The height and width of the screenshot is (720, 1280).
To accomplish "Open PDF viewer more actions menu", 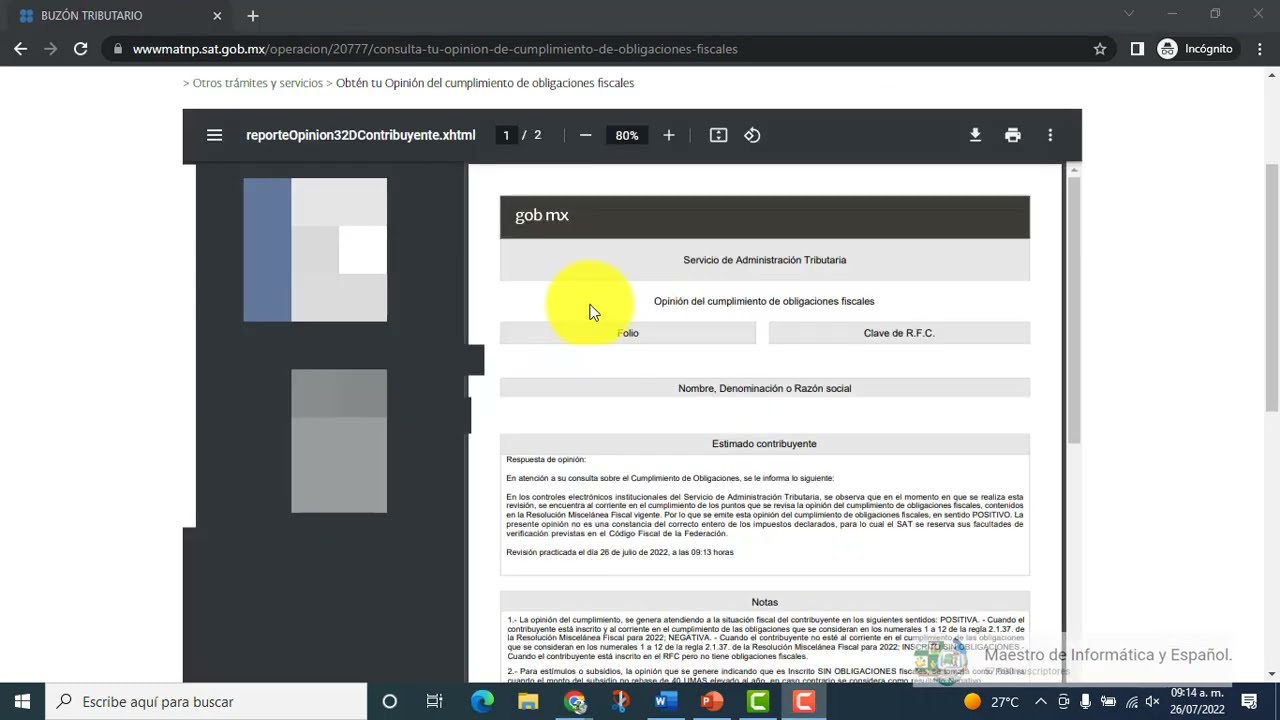I will point(1050,135).
